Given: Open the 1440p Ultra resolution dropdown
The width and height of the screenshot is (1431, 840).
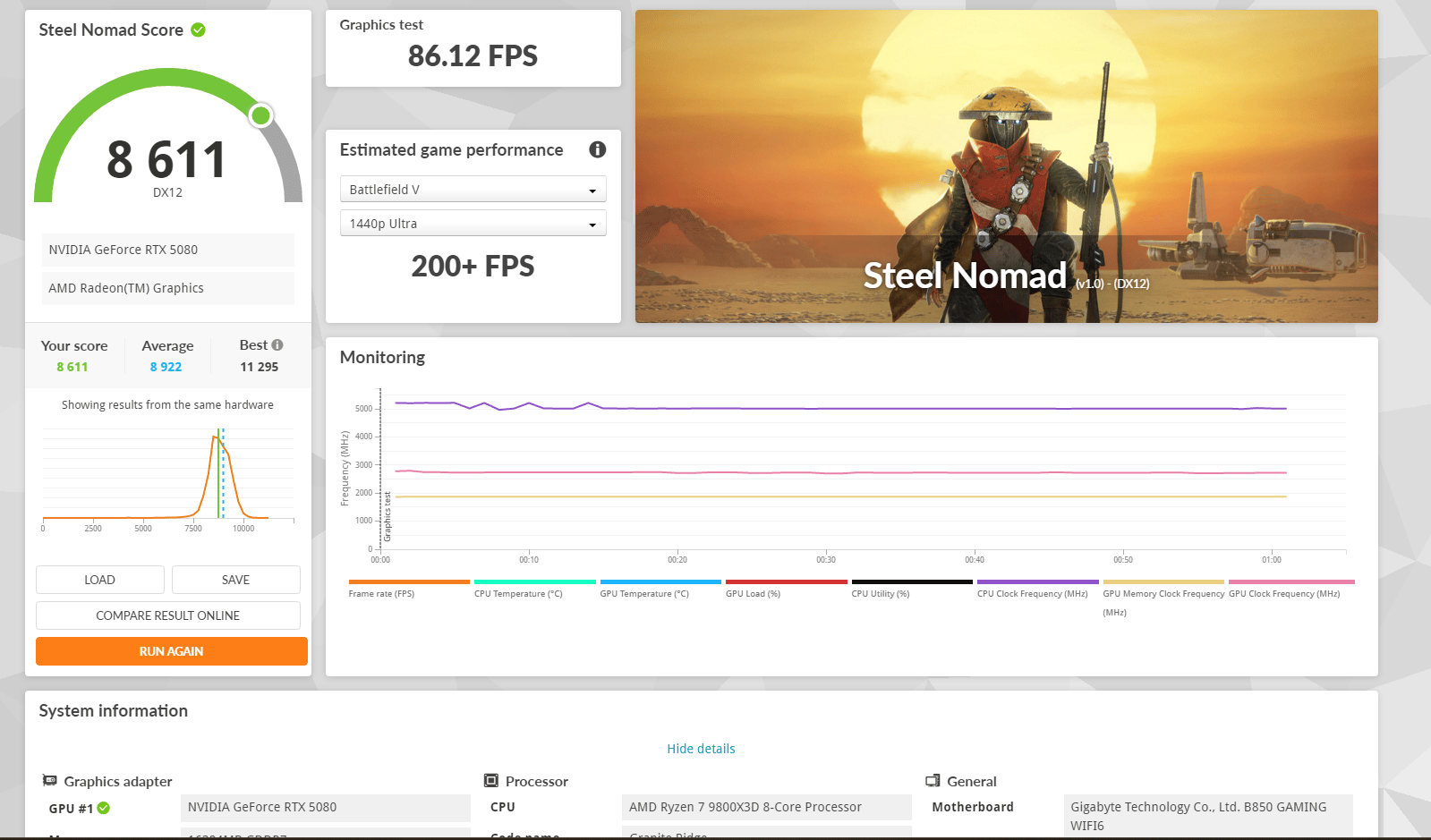Looking at the screenshot, I should click(x=473, y=224).
